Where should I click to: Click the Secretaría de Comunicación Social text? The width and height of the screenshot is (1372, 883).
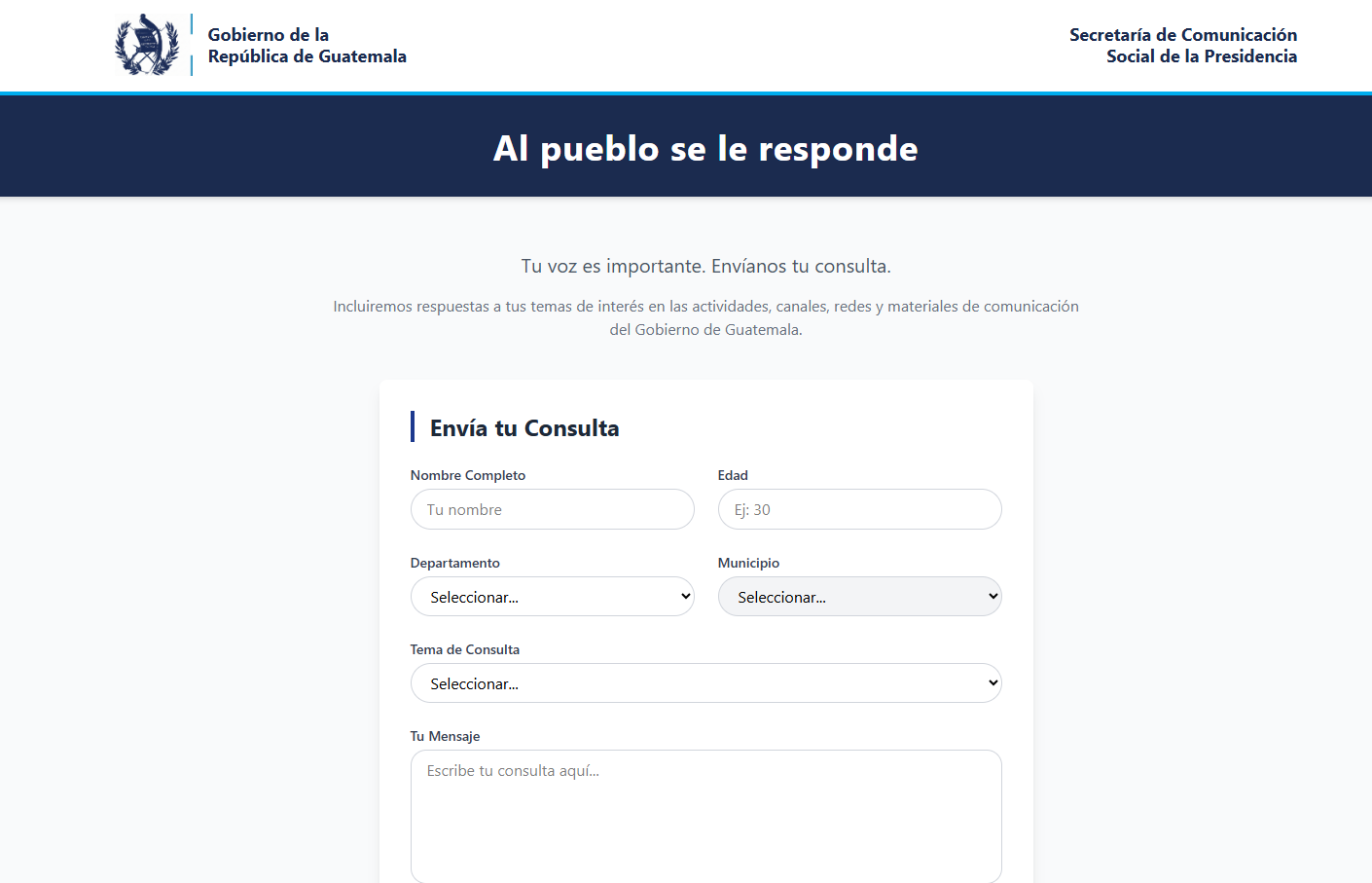click(1182, 45)
